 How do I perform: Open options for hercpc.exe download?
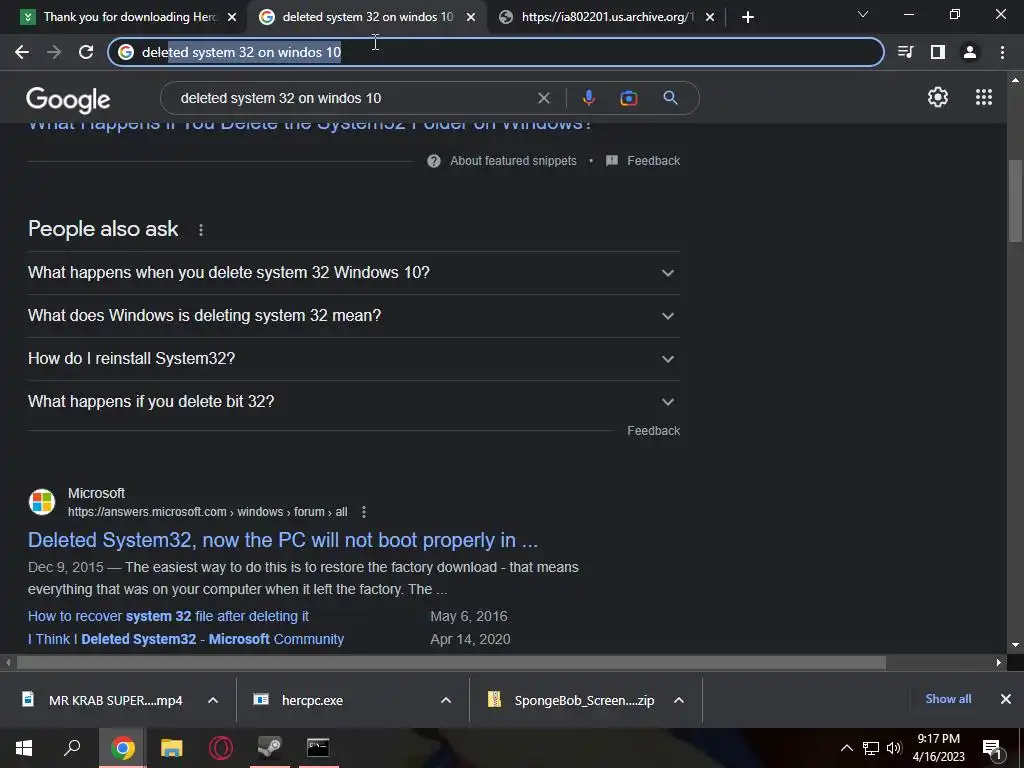point(446,700)
